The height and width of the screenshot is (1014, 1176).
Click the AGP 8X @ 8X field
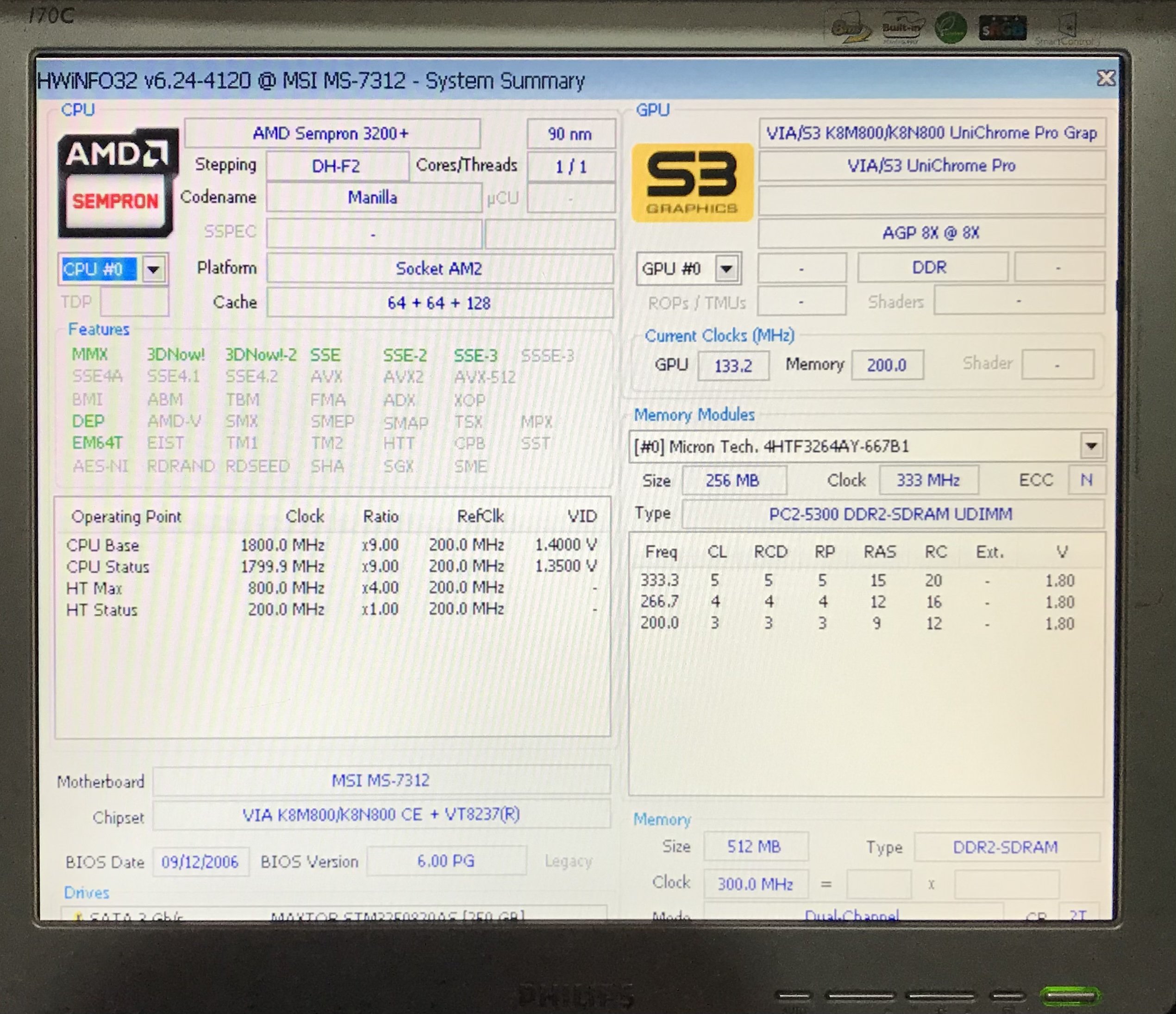click(x=932, y=233)
